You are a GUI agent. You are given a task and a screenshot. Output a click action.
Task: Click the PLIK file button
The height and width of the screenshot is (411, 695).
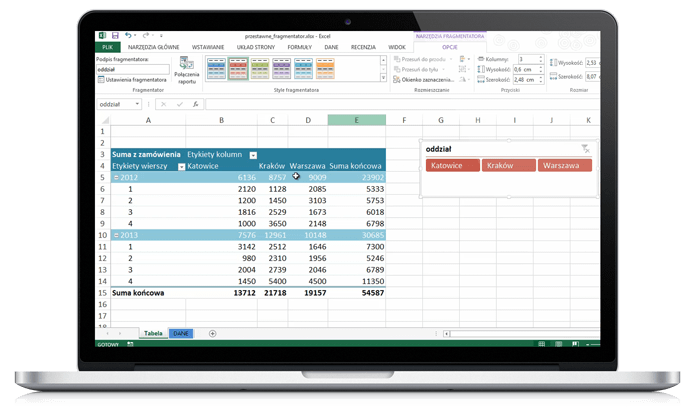click(108, 47)
